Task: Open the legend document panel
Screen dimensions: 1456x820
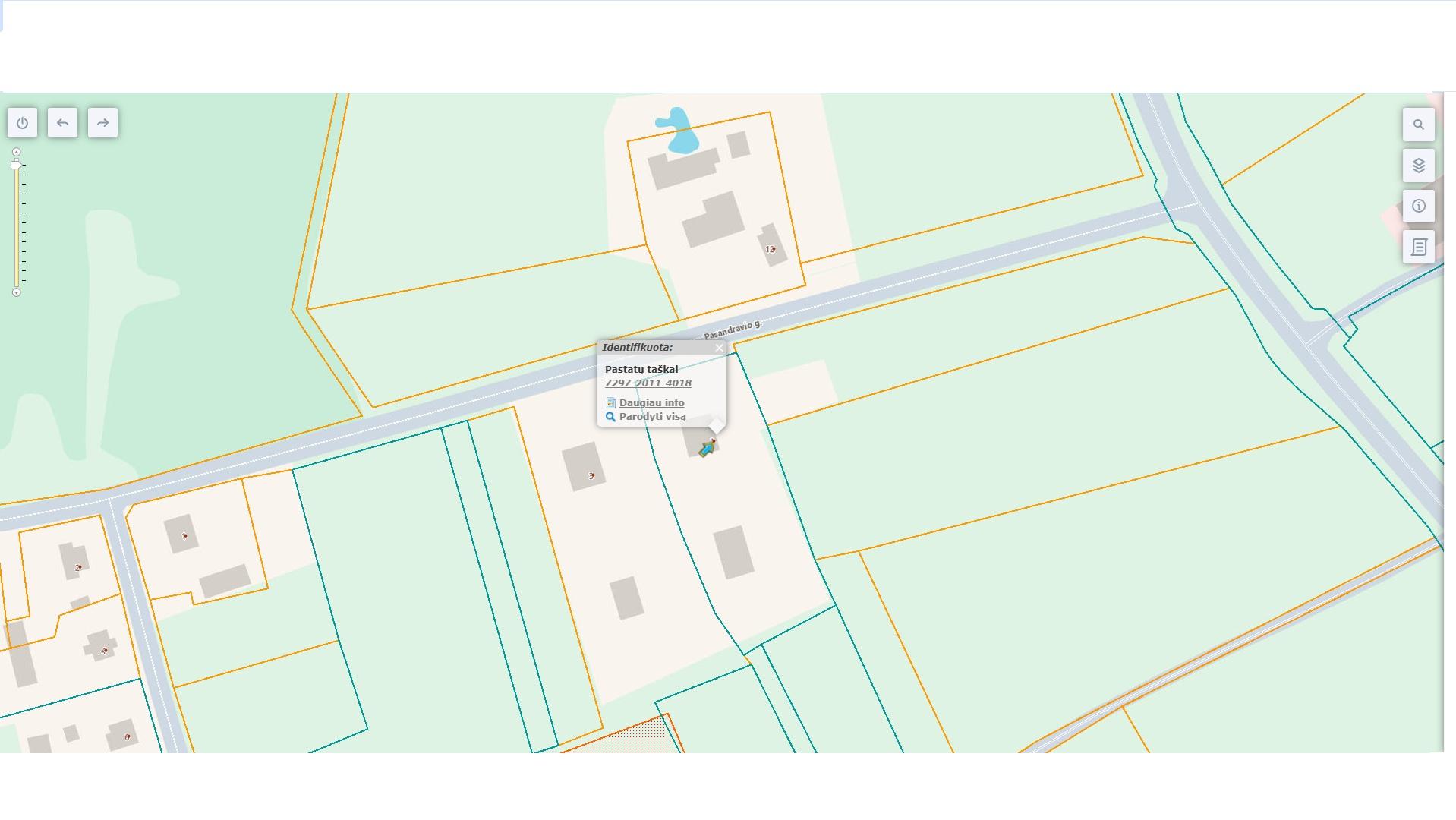Action: [1418, 247]
